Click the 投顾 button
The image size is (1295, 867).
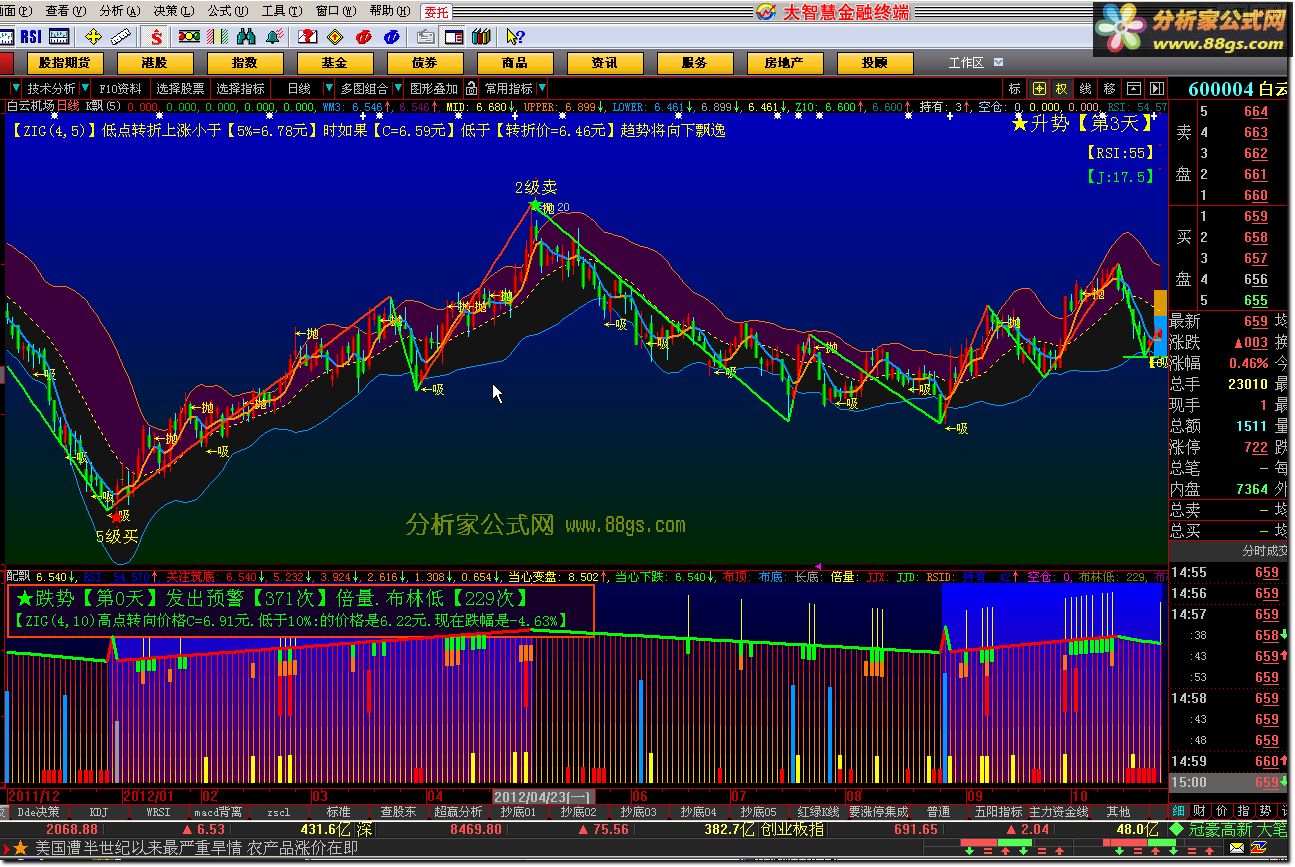coord(874,63)
